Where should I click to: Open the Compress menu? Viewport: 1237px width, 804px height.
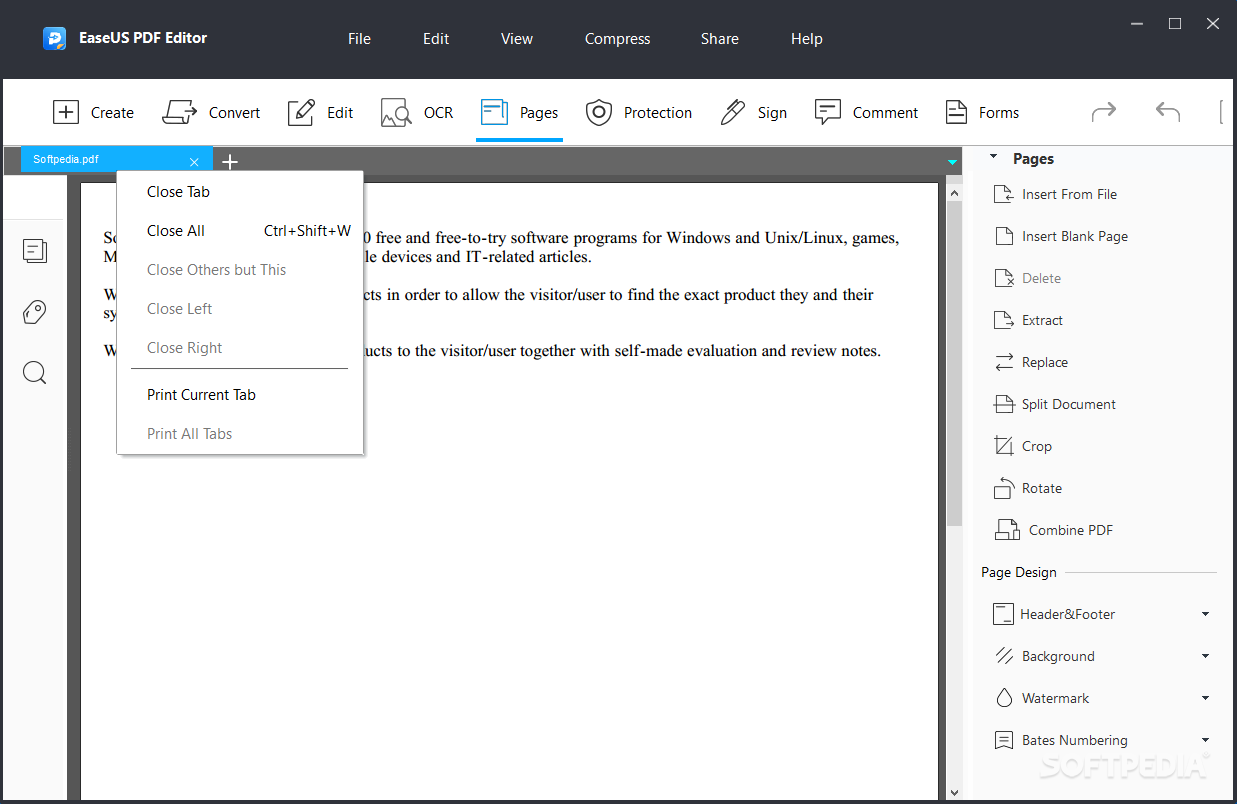[x=617, y=39]
